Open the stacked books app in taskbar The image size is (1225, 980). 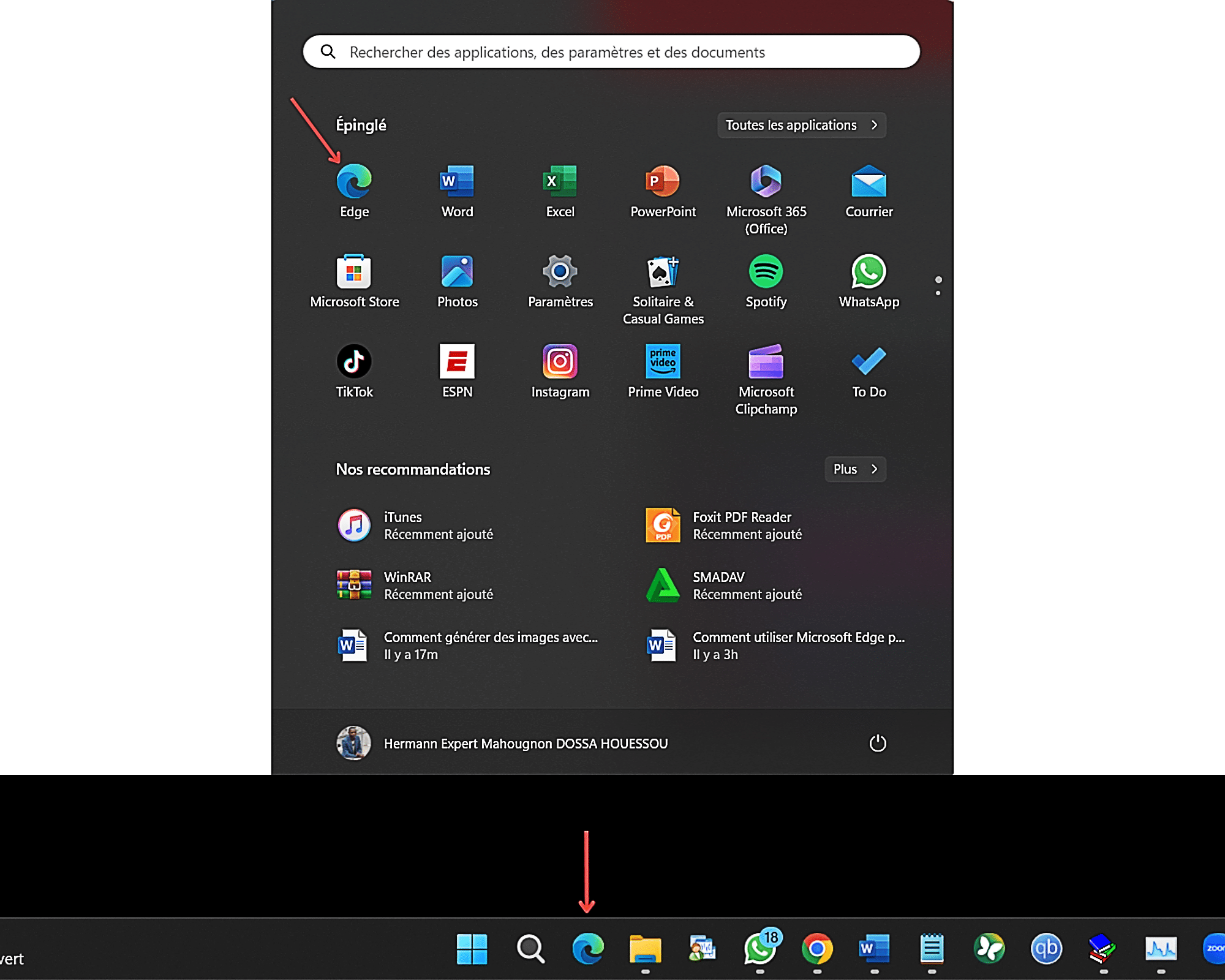coord(1103,949)
